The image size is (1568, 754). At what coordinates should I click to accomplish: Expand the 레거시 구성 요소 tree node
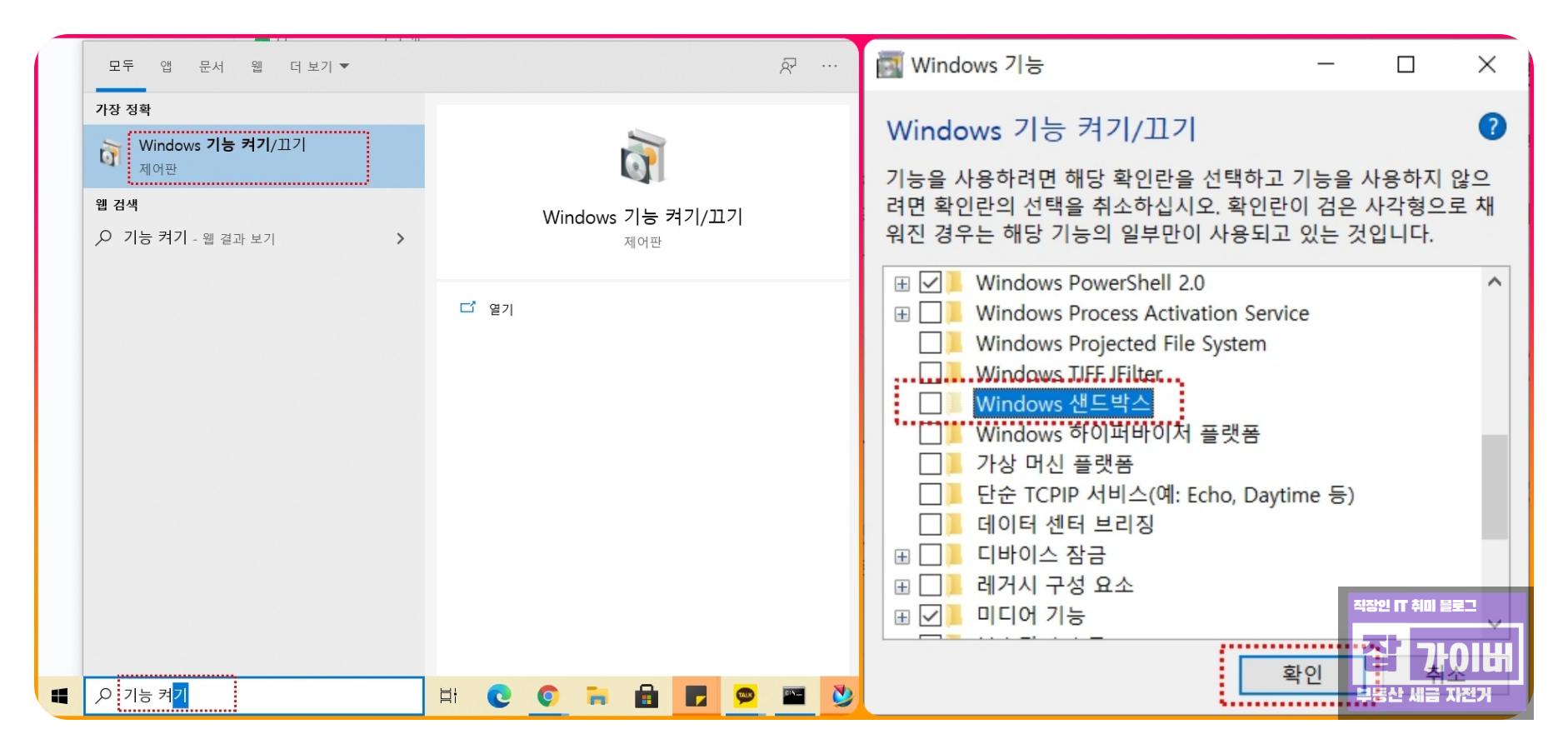[901, 587]
